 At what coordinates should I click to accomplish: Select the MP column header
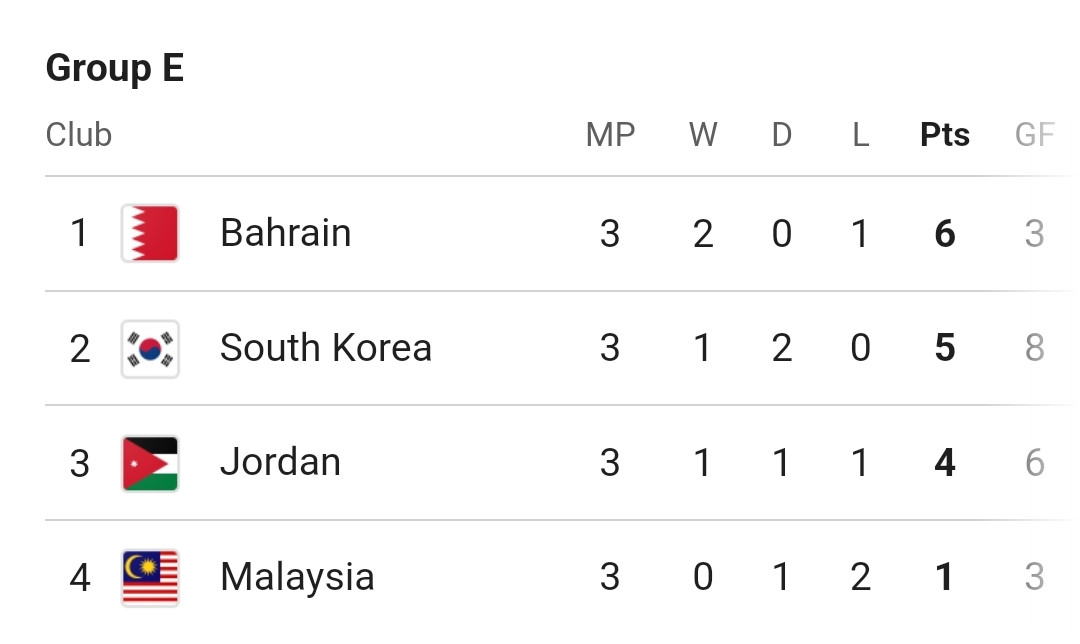click(x=610, y=134)
